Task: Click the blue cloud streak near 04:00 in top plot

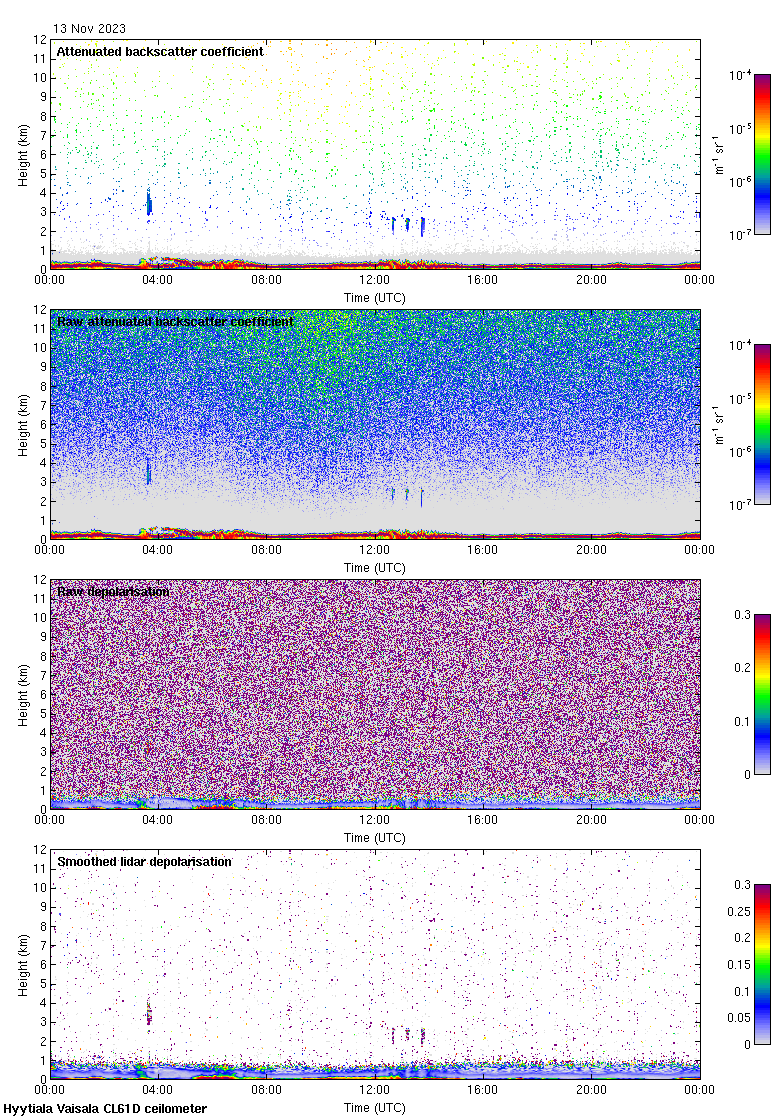Action: [x=149, y=203]
